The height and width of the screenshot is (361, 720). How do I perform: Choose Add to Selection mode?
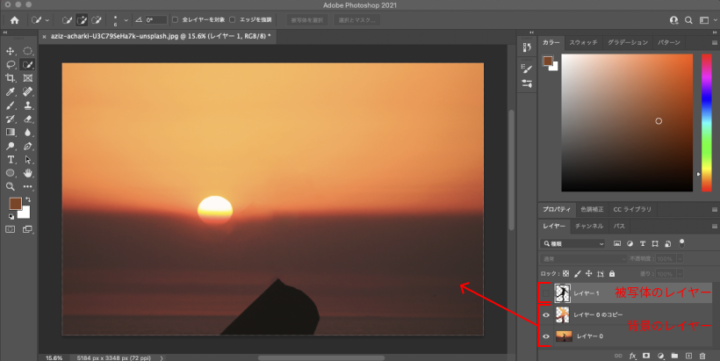coord(82,20)
